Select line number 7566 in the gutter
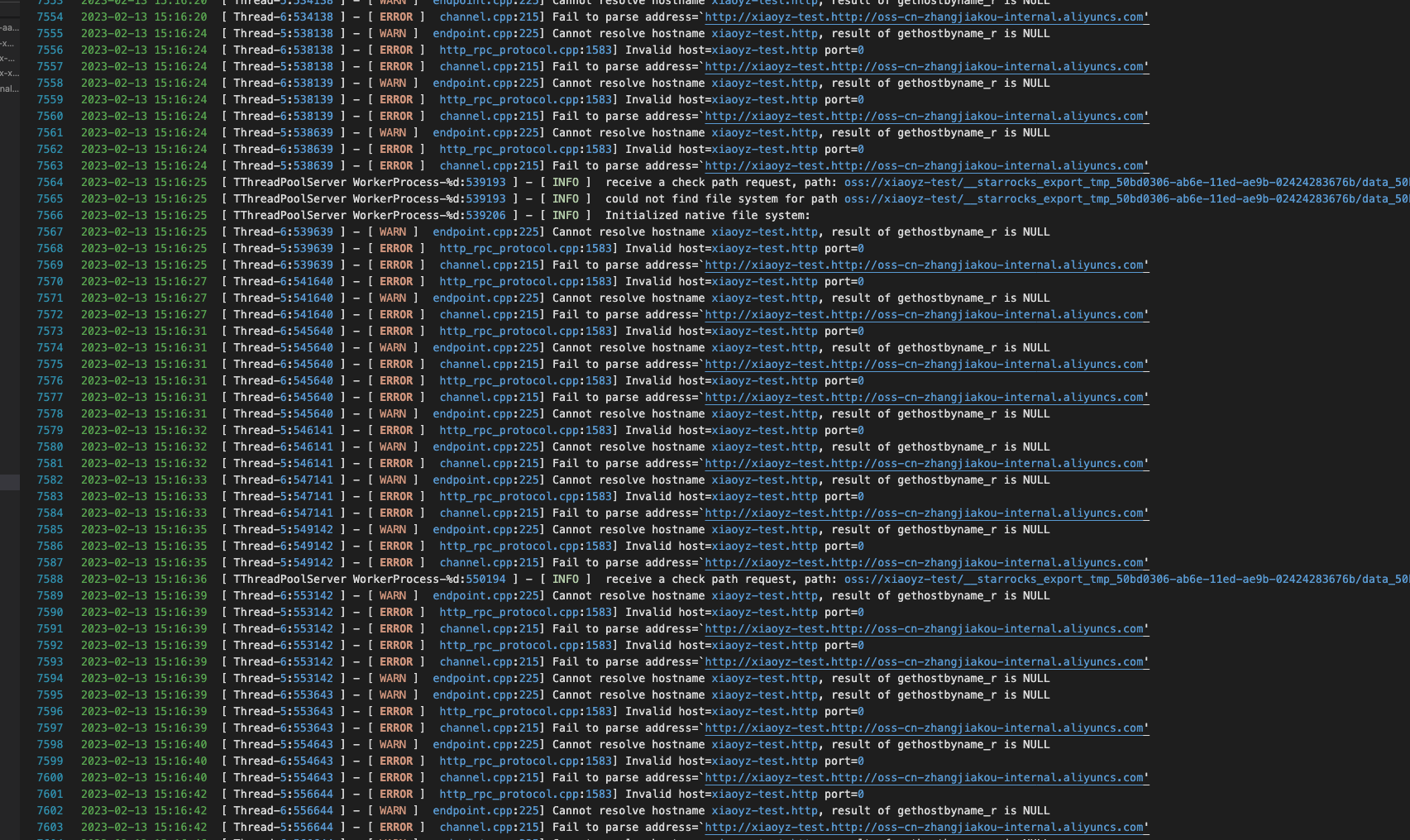Screen dimensions: 1410x840 point(50,215)
